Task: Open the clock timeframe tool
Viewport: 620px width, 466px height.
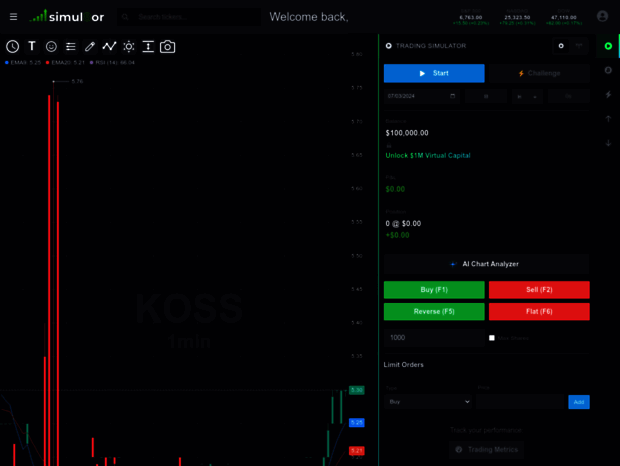Action: [x=12, y=46]
